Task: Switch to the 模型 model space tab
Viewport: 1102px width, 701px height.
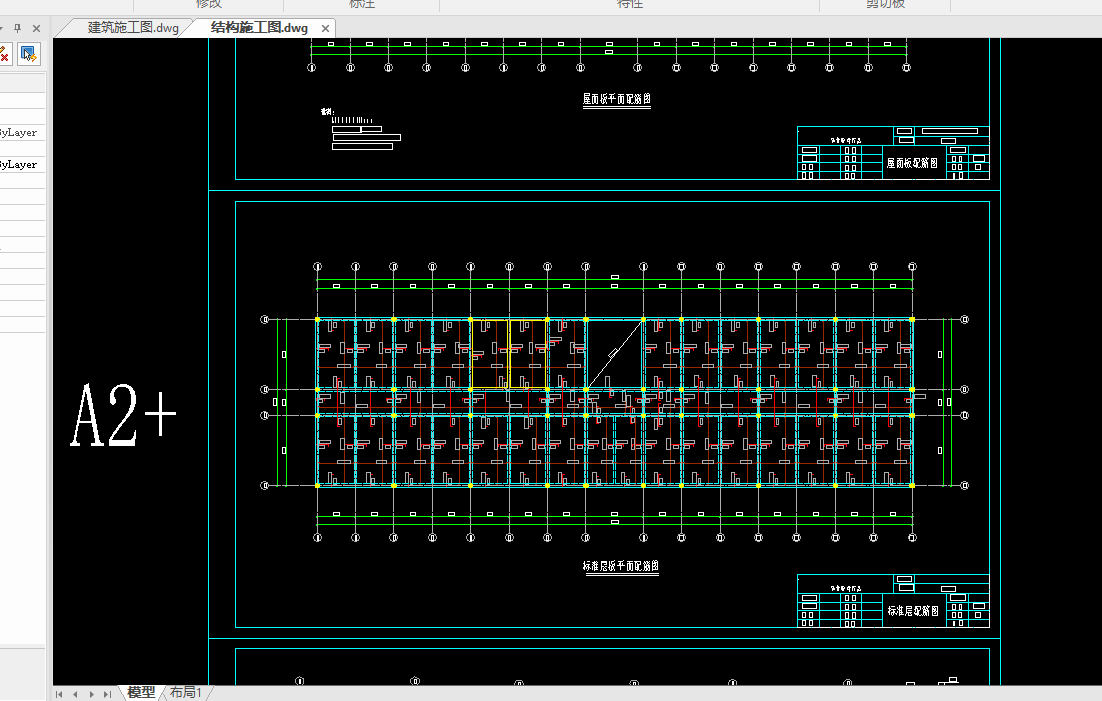Action: point(141,693)
